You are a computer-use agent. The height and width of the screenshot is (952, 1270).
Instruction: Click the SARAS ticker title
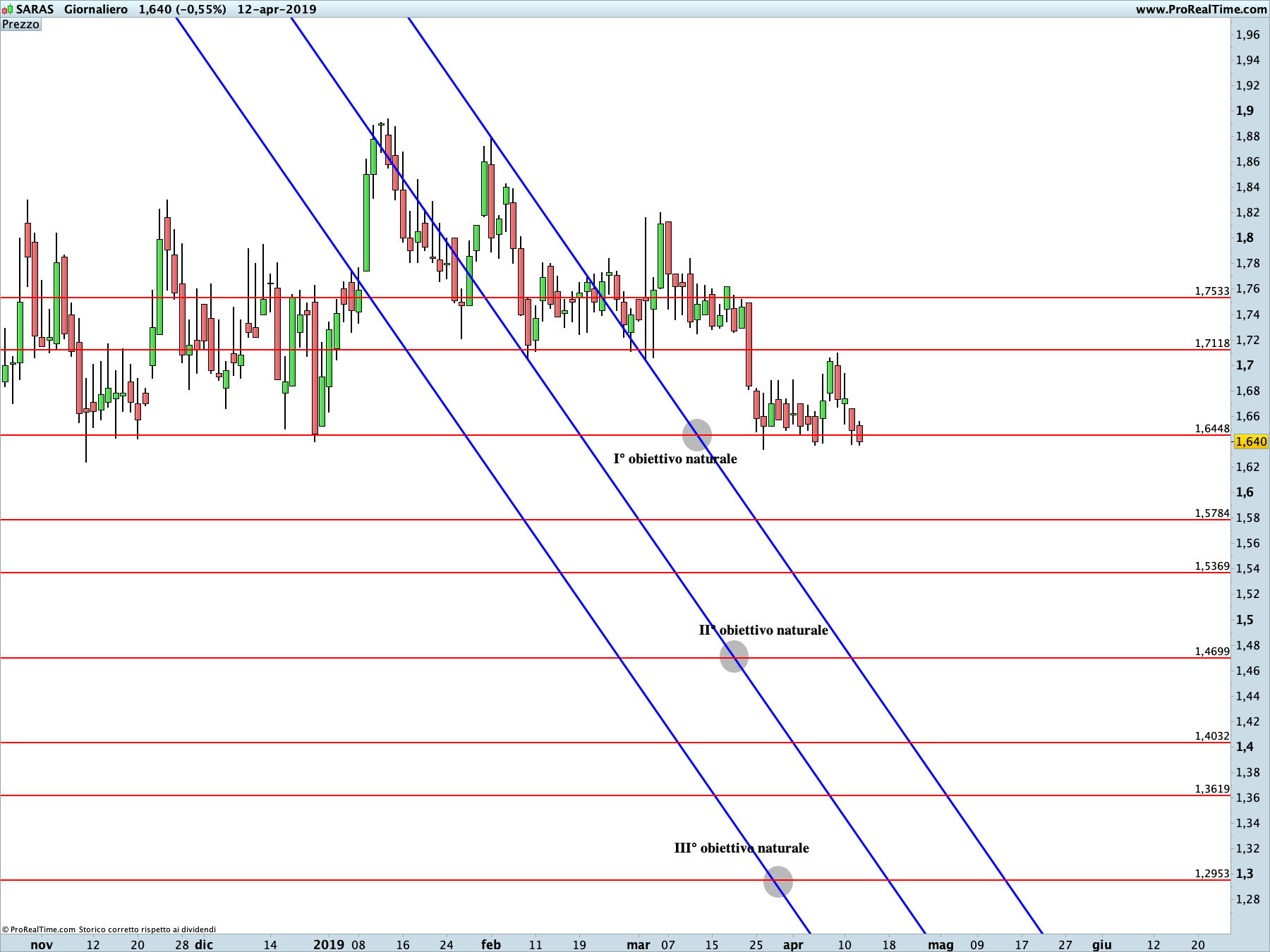tap(35, 9)
